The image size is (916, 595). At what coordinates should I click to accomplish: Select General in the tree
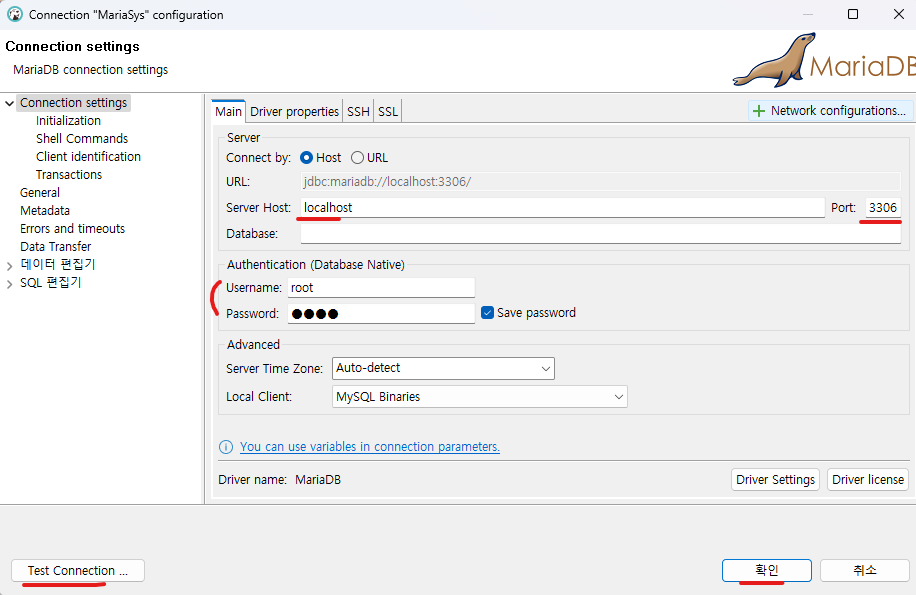click(x=40, y=193)
